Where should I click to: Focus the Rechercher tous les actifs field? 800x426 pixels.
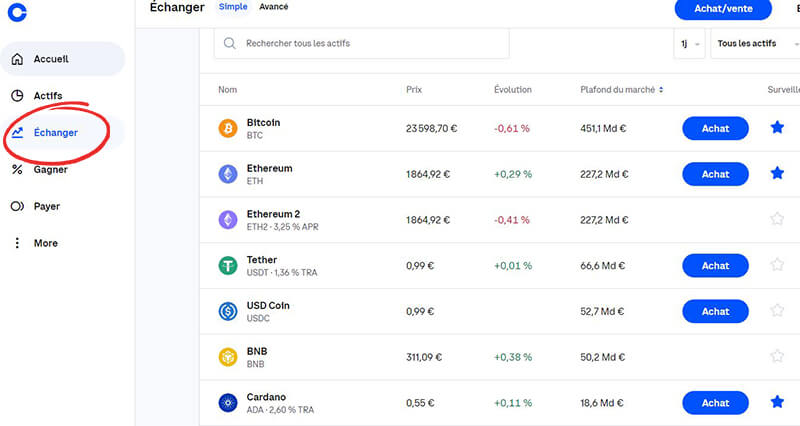point(362,43)
